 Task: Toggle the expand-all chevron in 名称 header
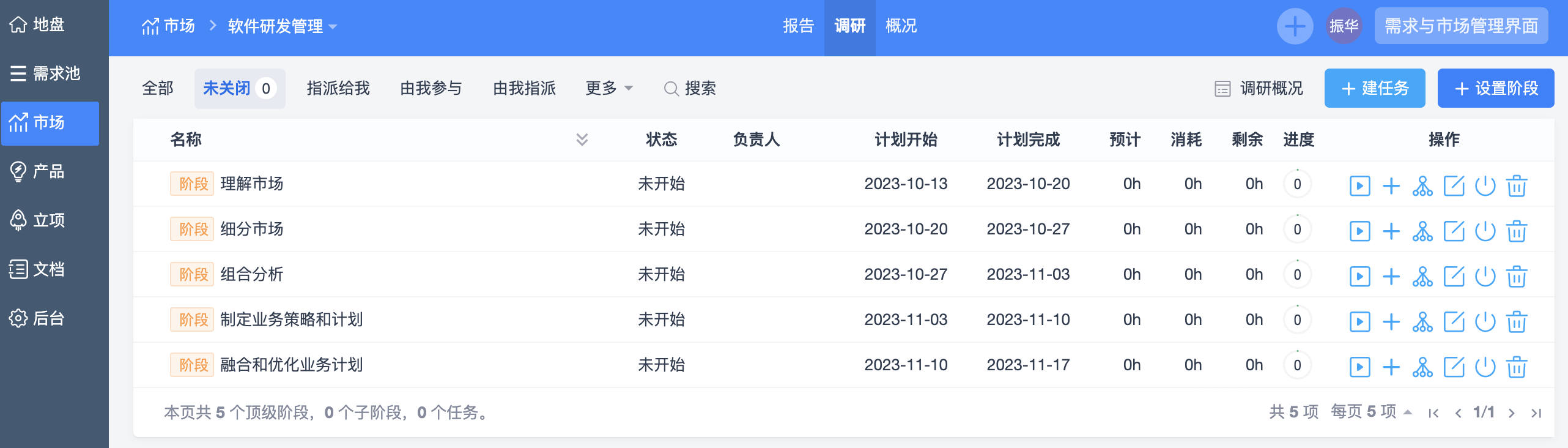coord(582,140)
